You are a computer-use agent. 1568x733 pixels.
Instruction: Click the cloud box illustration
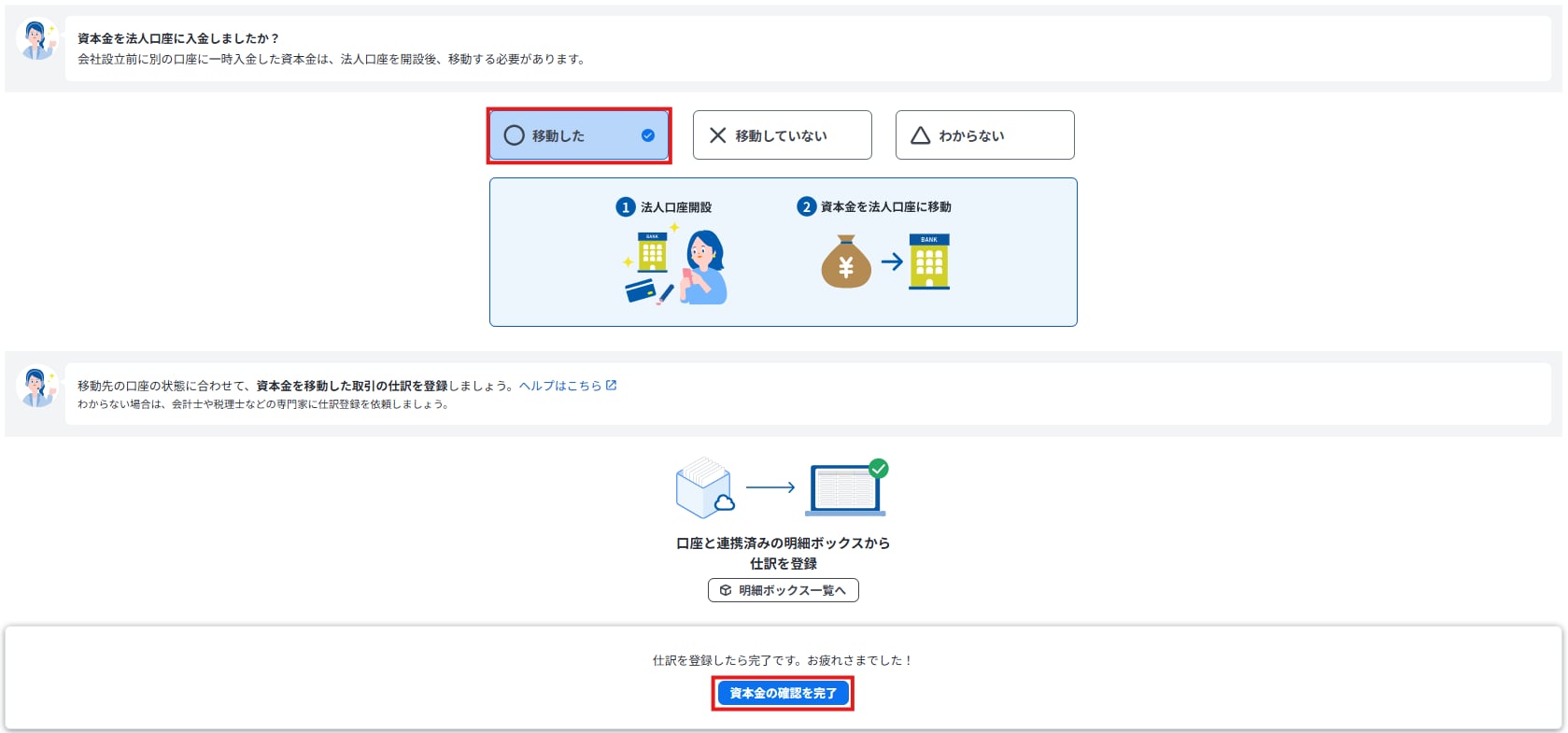click(x=705, y=487)
